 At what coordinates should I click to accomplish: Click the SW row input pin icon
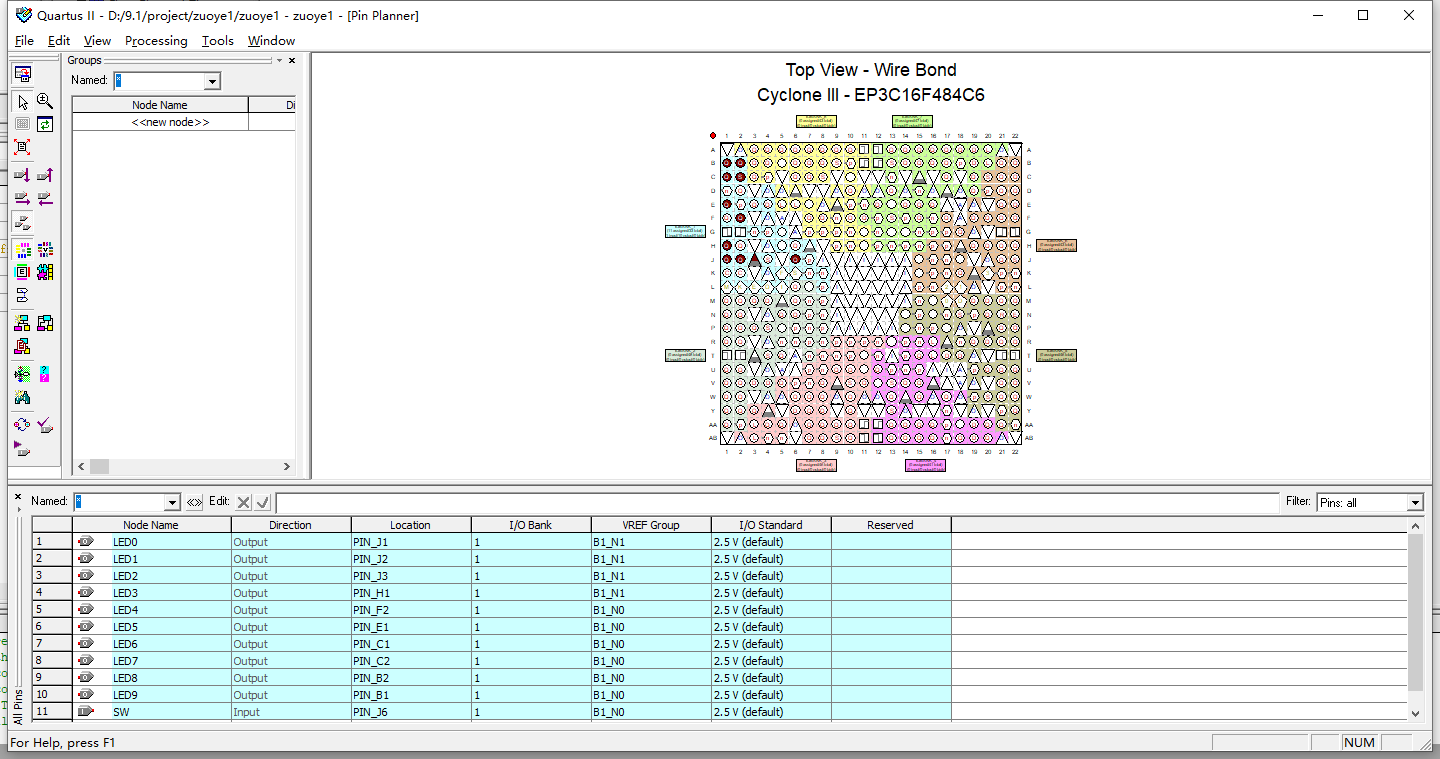point(85,712)
